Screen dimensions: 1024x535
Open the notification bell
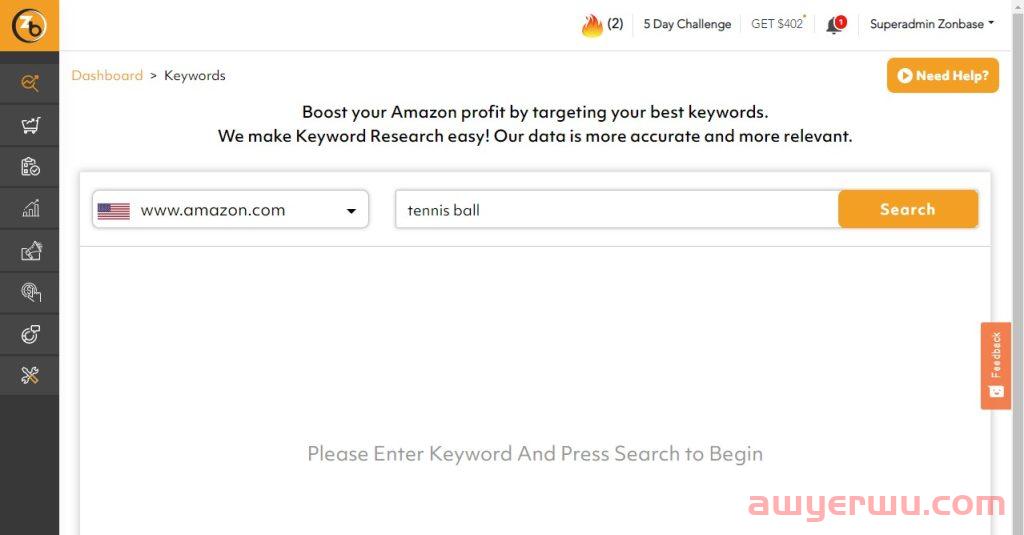click(835, 25)
